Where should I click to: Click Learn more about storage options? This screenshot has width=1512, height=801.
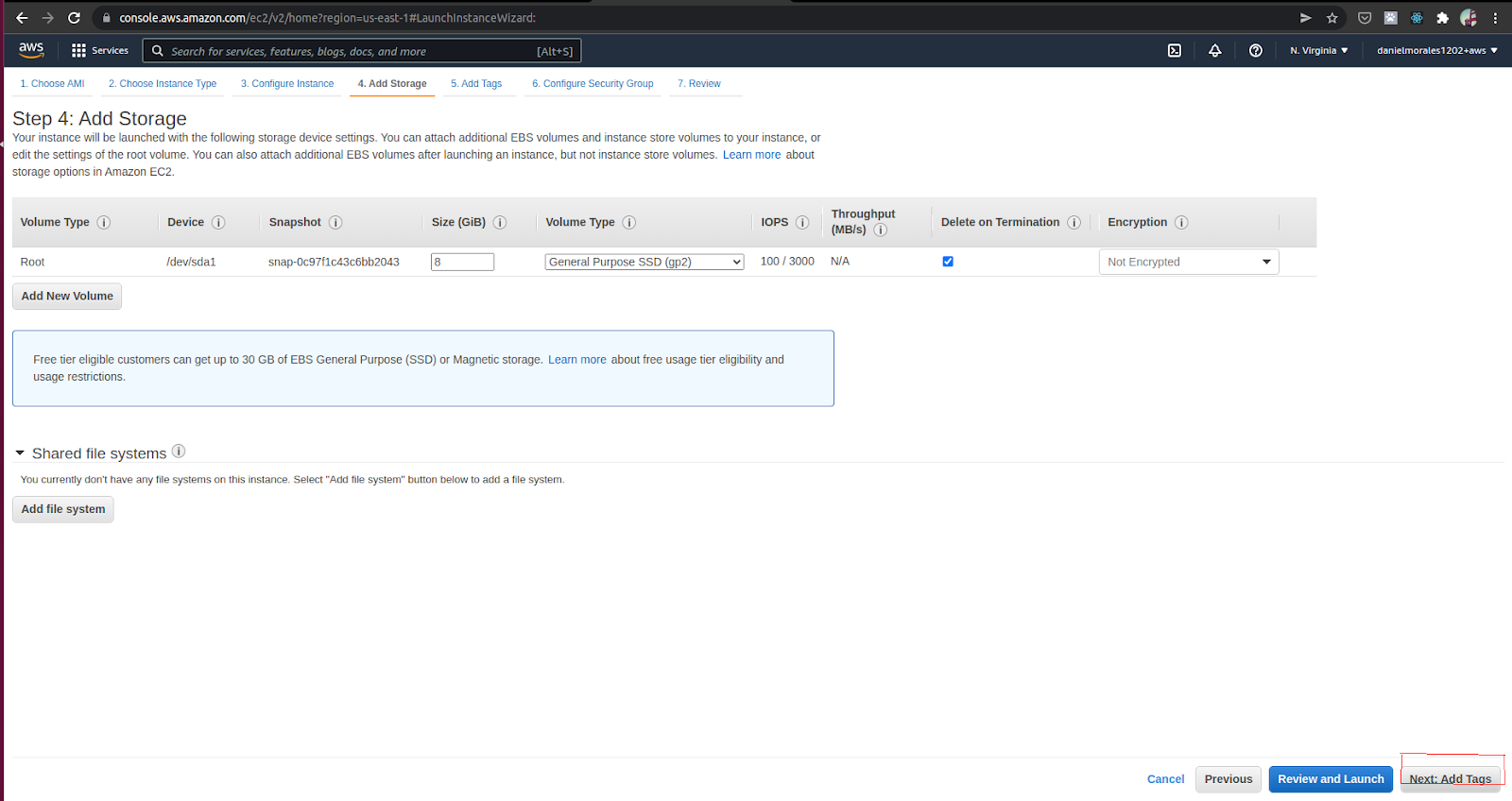click(x=752, y=155)
